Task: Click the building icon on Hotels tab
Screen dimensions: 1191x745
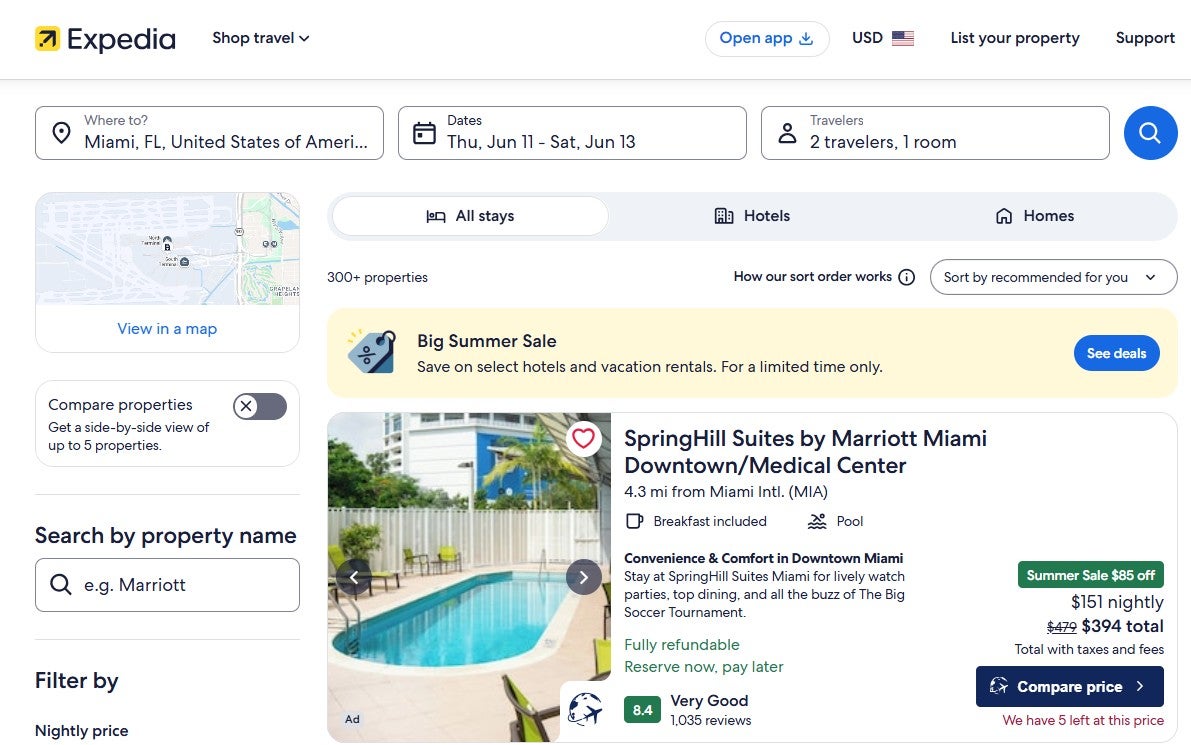Action: [724, 216]
